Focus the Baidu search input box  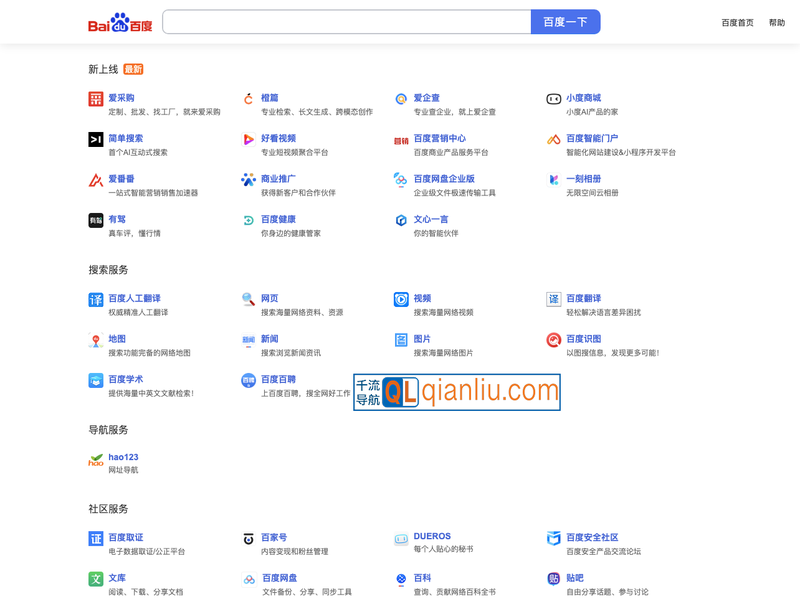[x=346, y=22]
